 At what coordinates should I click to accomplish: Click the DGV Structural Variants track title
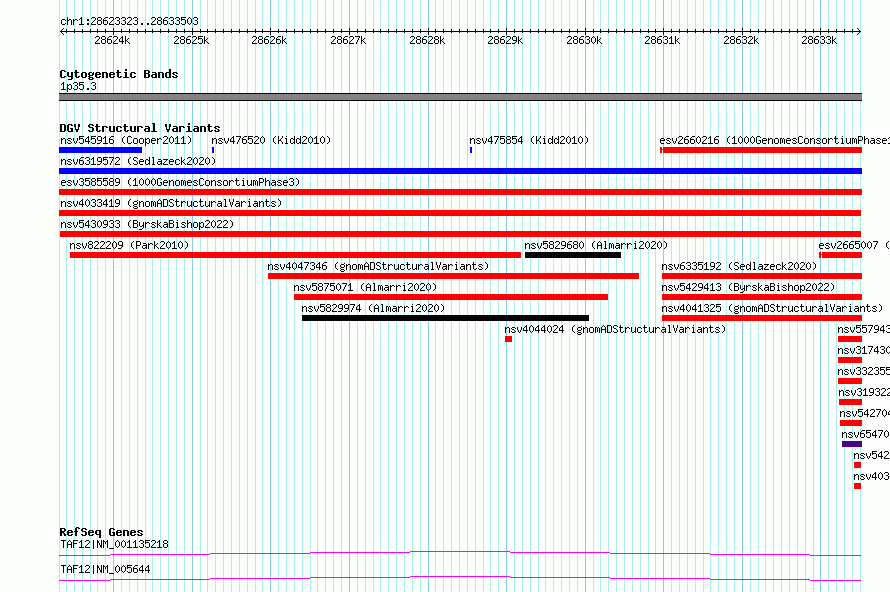(x=140, y=128)
